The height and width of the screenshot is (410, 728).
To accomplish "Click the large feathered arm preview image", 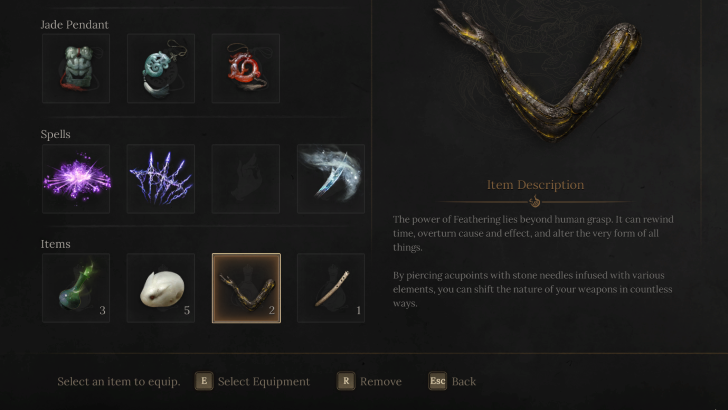I will 537,71.
